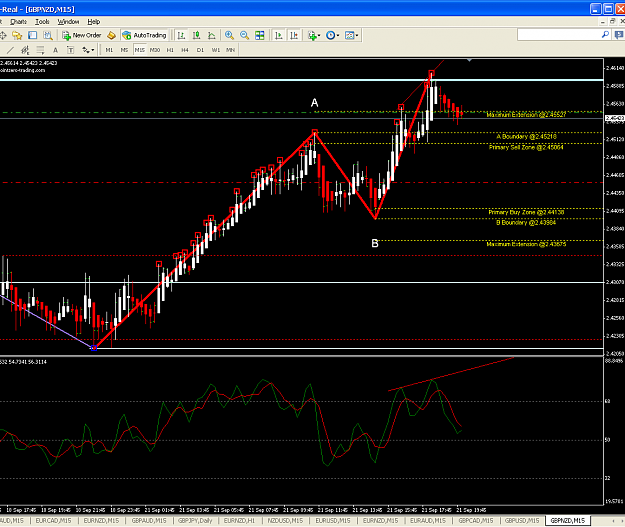Open the Indicators list icon
625x527 pixels.
(312, 35)
